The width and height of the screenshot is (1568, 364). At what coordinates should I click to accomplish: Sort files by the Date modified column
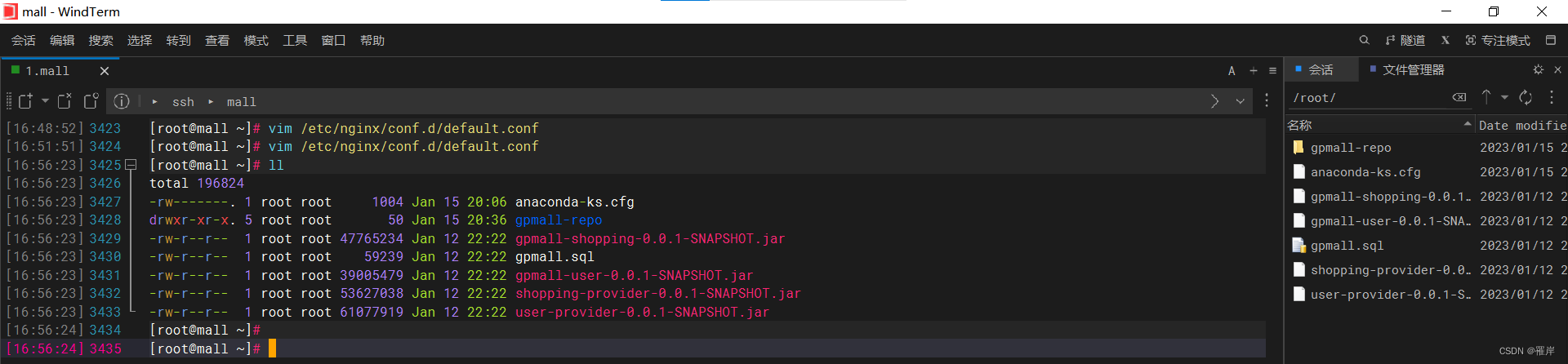(1522, 125)
